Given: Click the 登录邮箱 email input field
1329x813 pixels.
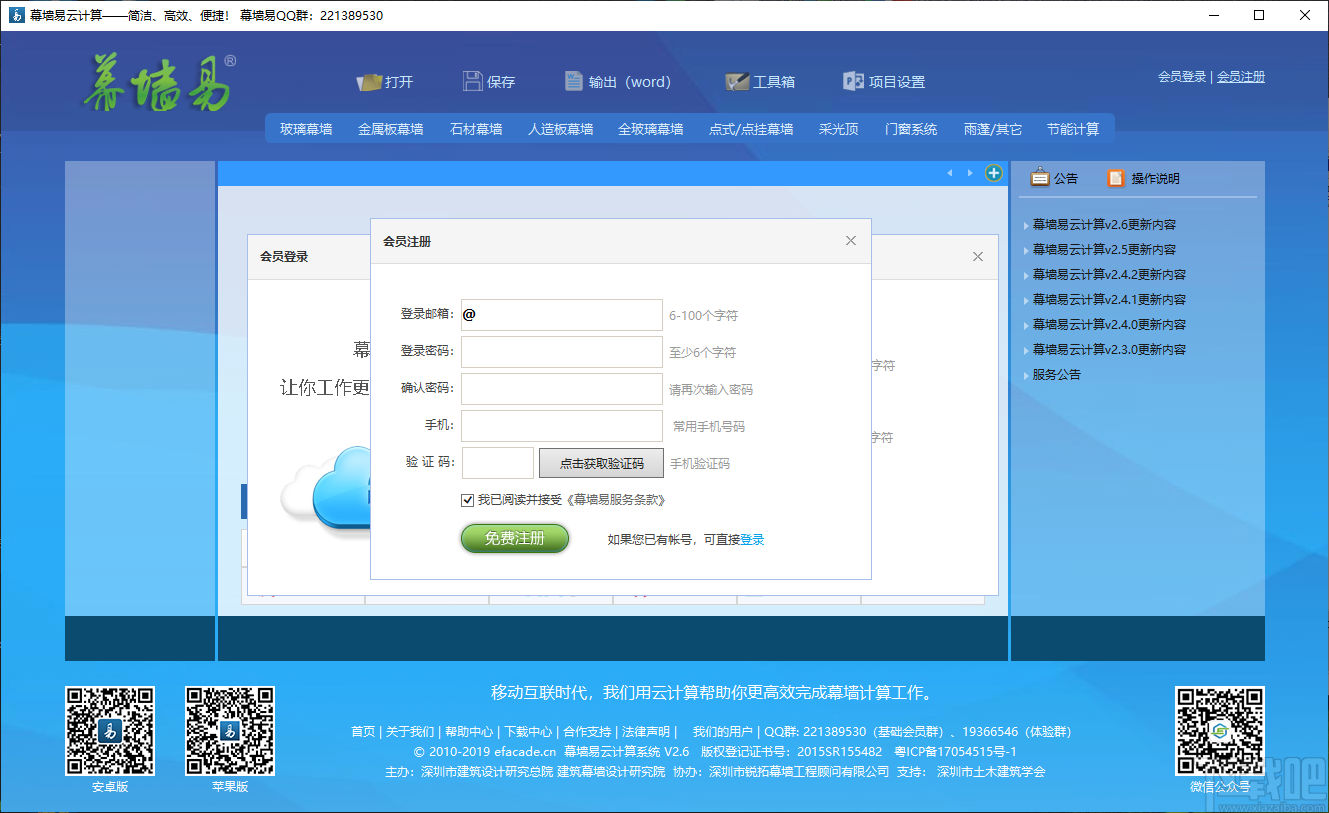Looking at the screenshot, I should (560, 314).
